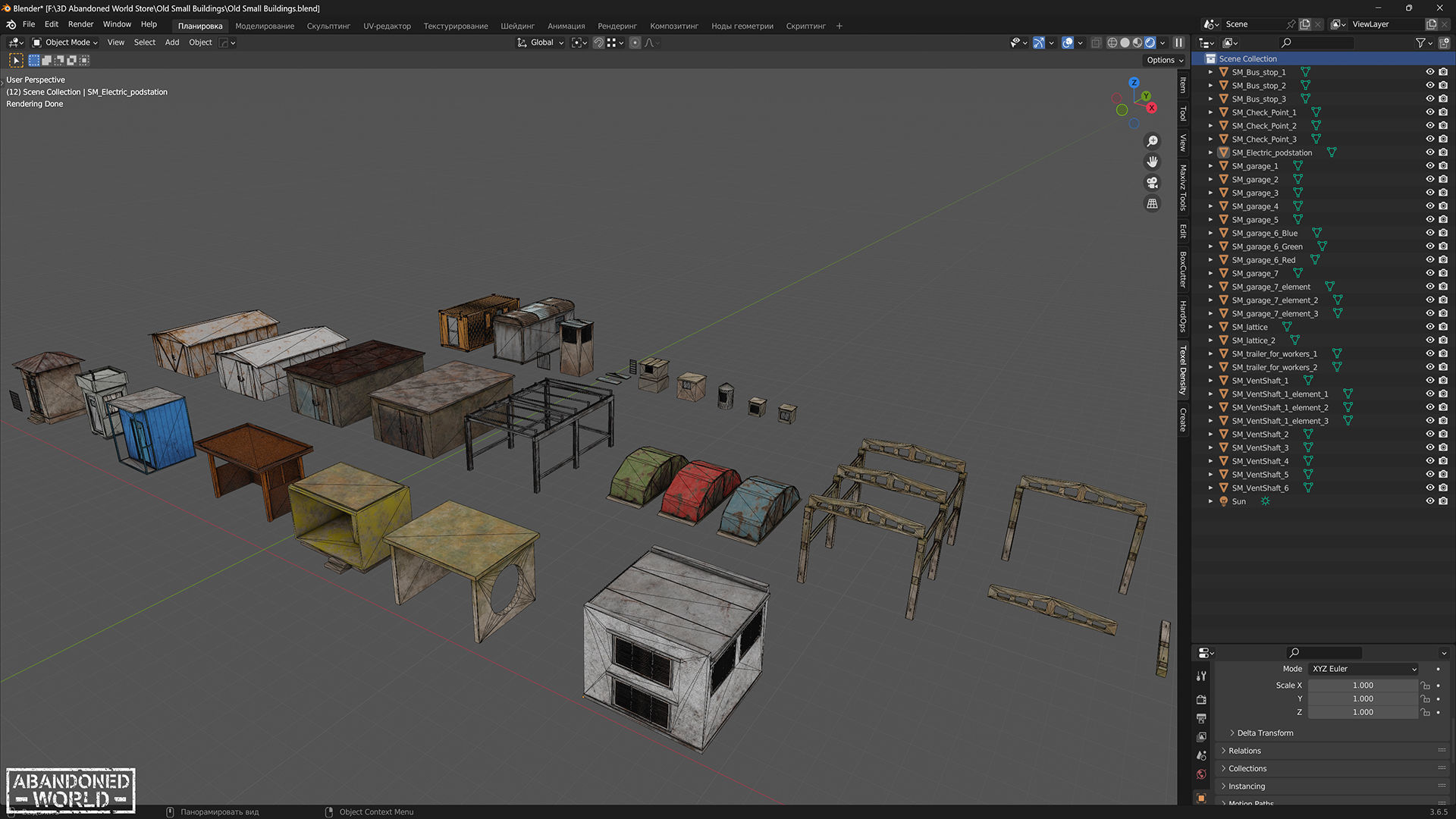Toggle the show overlays button
Screen dimensions: 1456x819
click(x=1068, y=42)
